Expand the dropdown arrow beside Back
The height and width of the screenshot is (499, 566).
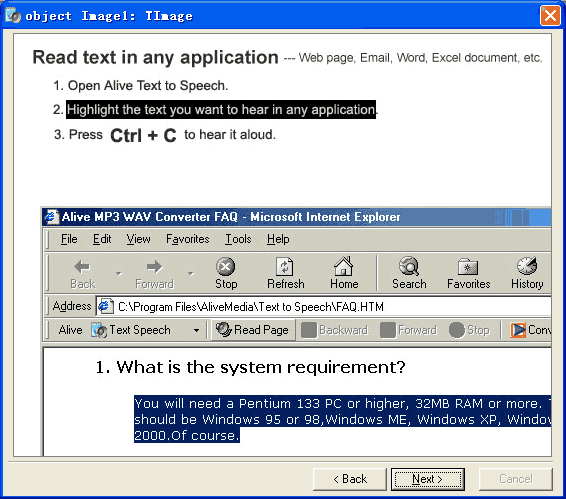tap(118, 274)
